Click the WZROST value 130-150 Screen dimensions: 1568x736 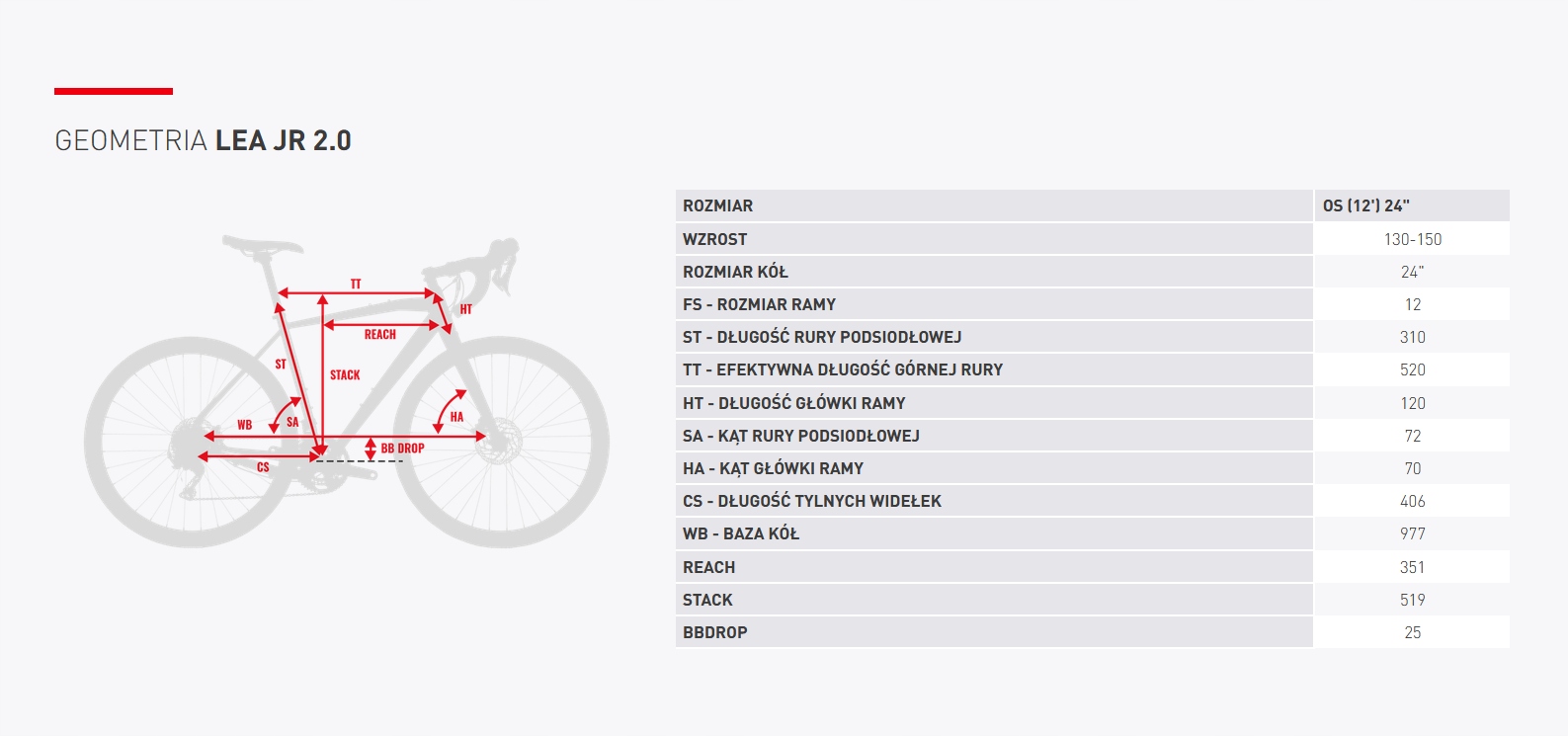tap(1412, 239)
